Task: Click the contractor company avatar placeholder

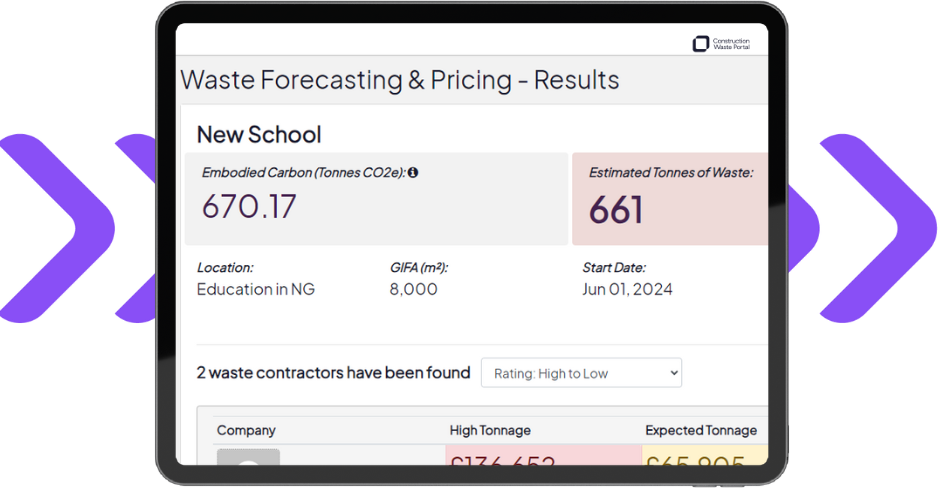Action: (x=248, y=458)
